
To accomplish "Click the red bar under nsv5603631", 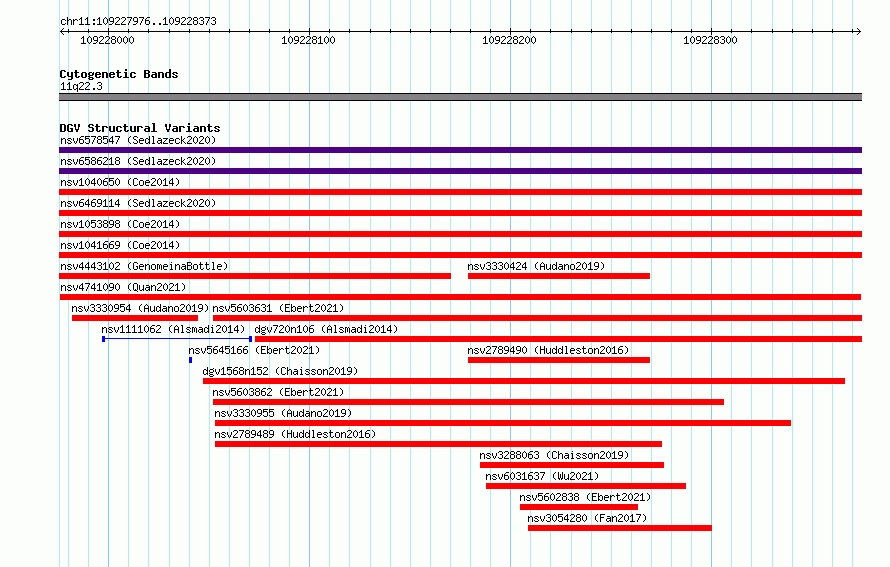I will pos(538,318).
